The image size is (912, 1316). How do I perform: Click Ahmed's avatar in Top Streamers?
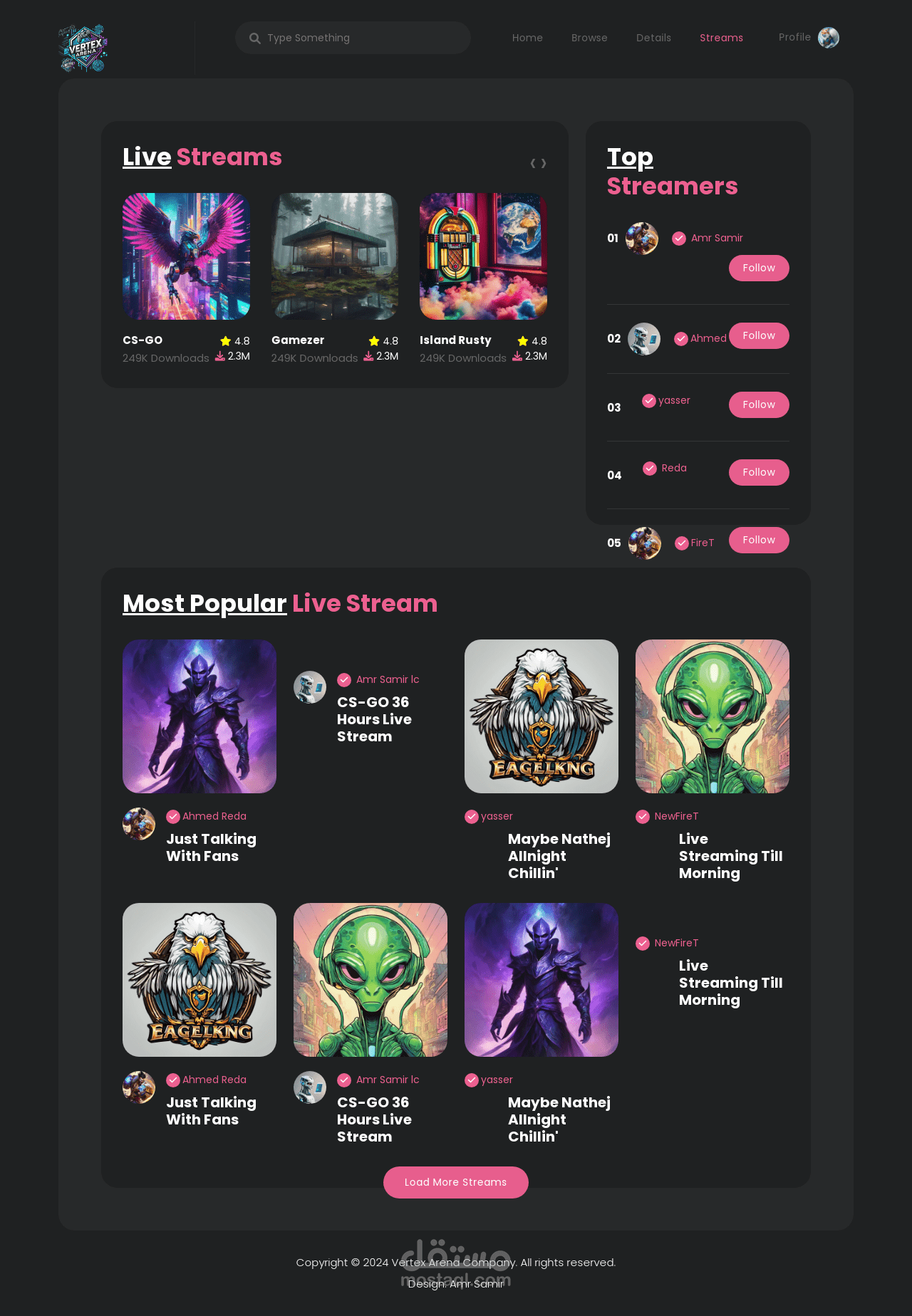644,339
